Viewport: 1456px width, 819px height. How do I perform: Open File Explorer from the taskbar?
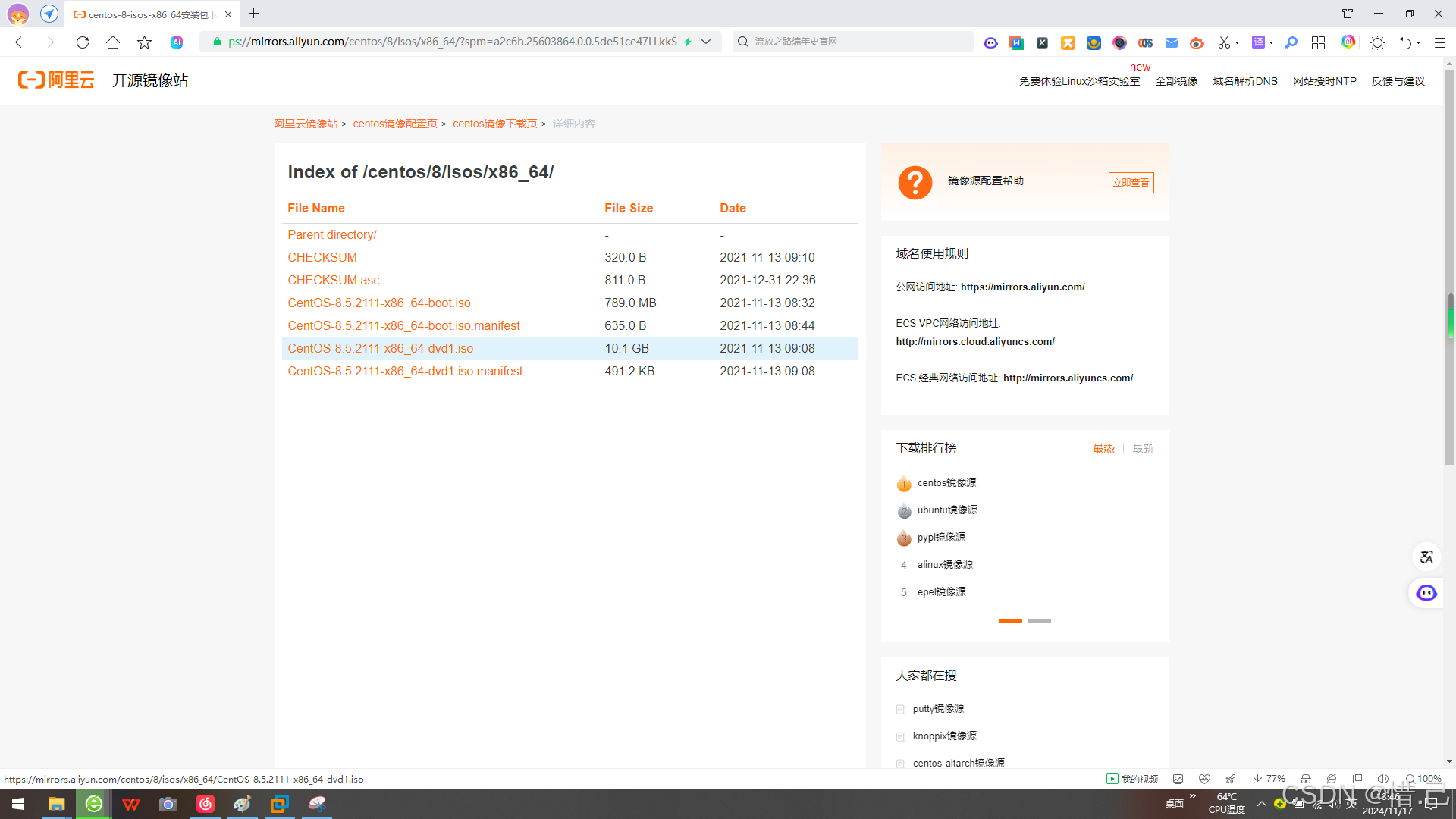[56, 804]
